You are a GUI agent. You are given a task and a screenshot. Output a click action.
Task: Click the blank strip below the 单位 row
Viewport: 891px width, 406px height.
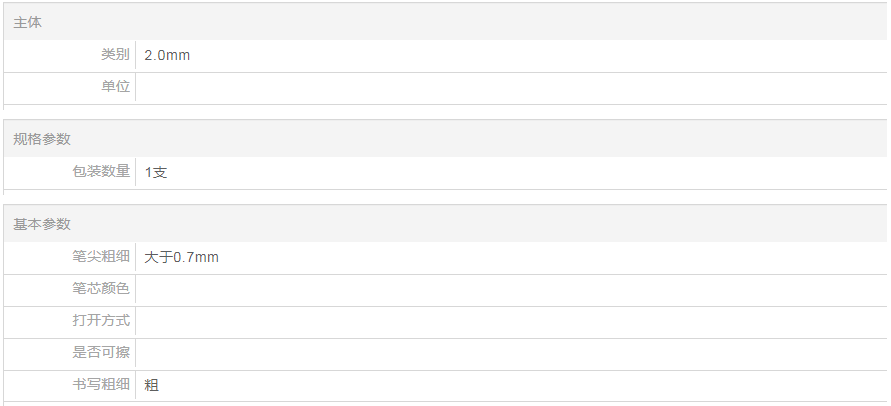(445, 108)
